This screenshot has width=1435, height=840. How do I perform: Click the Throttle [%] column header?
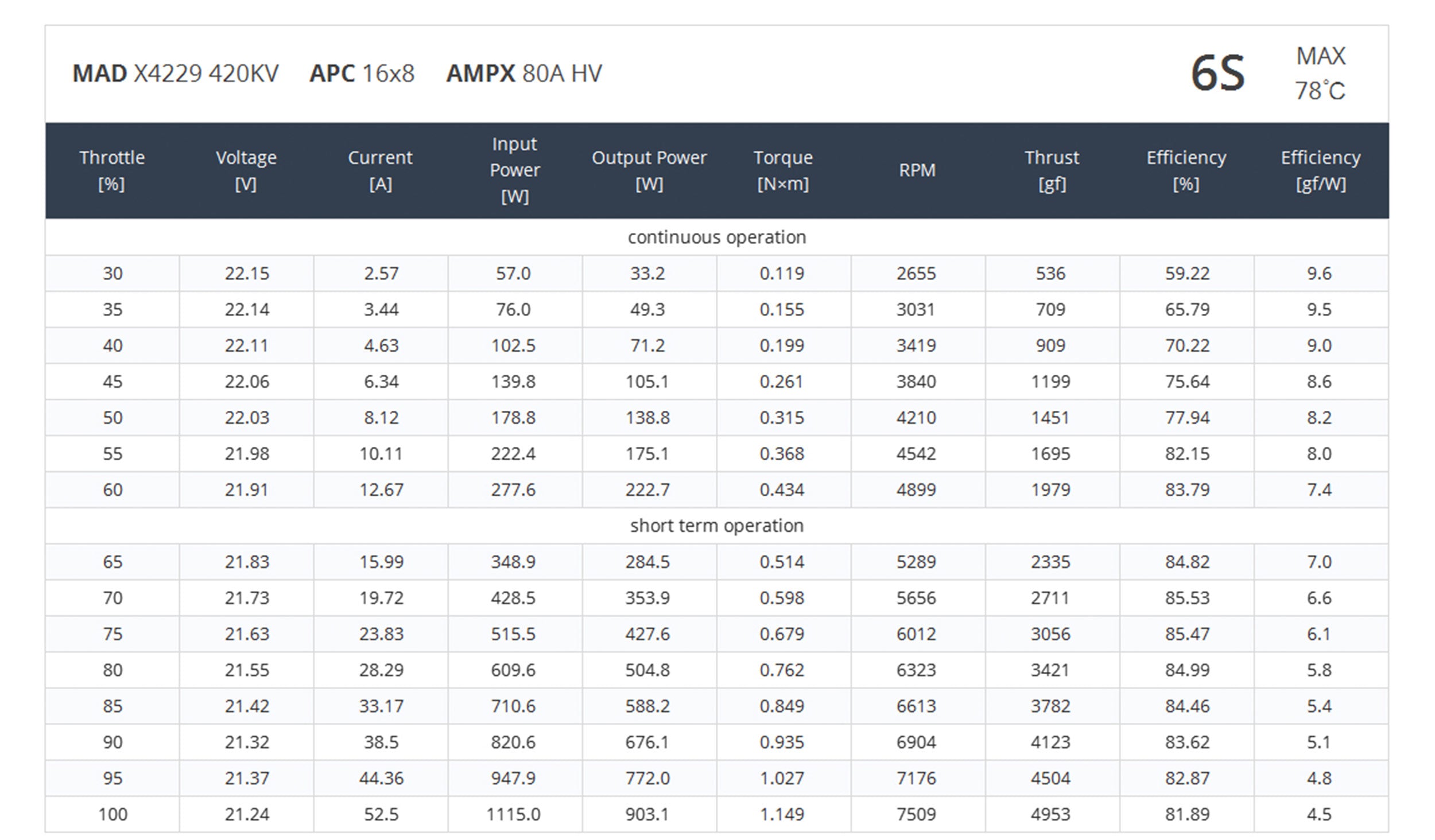click(x=112, y=170)
